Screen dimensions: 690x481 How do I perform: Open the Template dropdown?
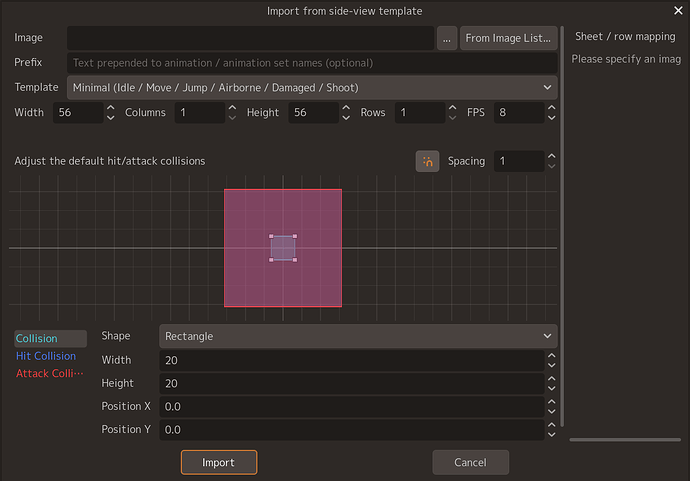312,88
